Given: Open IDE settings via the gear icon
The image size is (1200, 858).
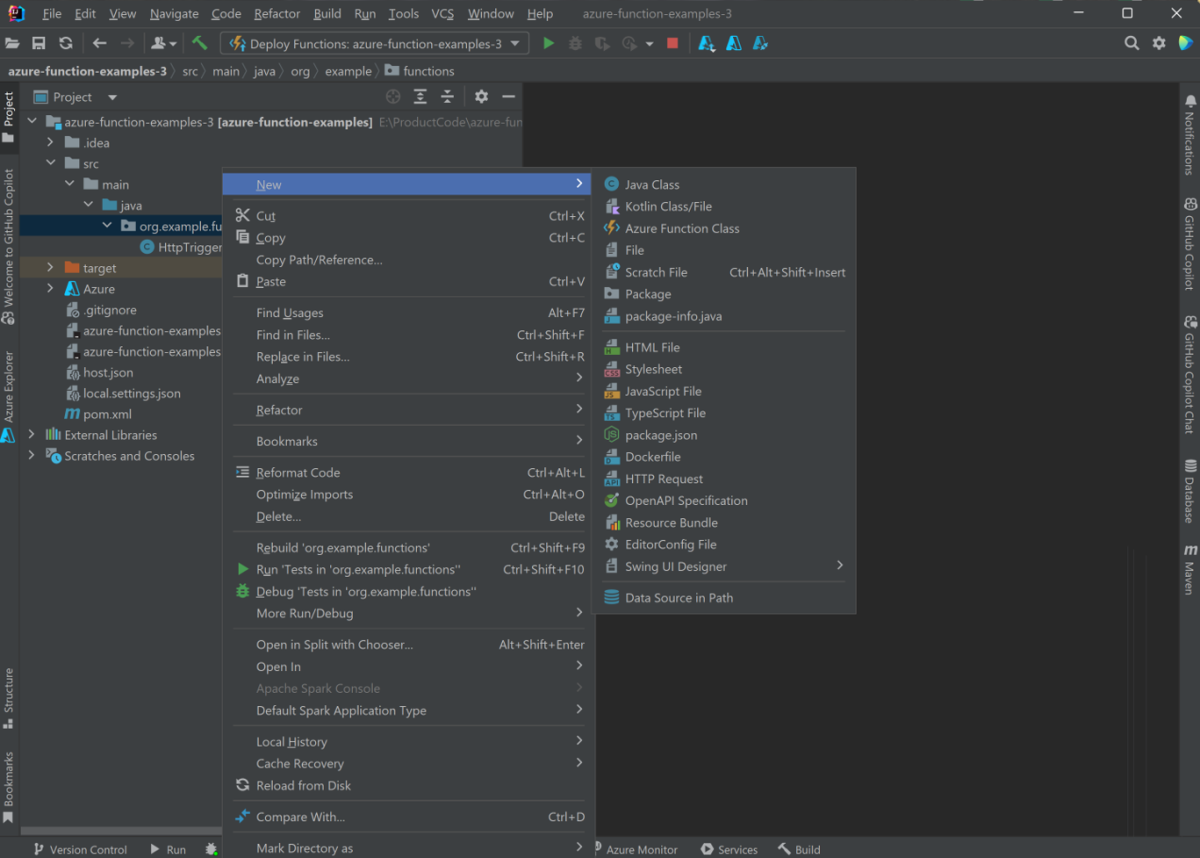Looking at the screenshot, I should pyautogui.click(x=1158, y=43).
